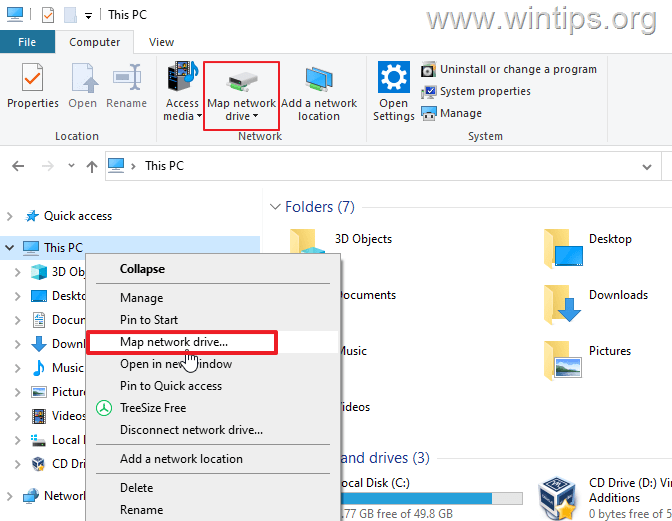The image size is (672, 521).
Task: Click the Videos film icon in sidebar
Action: click(x=39, y=416)
